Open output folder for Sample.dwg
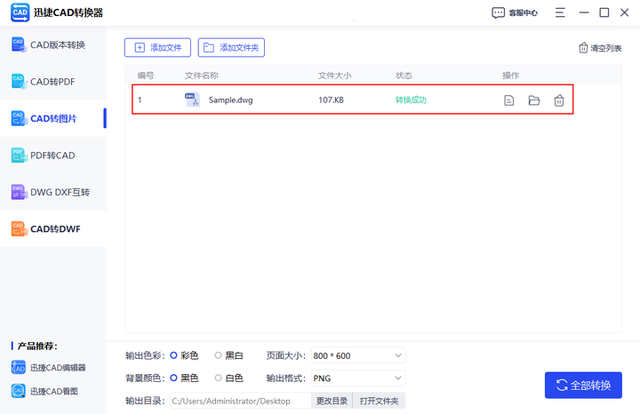Screen dimensions: 640x414 (x=534, y=100)
